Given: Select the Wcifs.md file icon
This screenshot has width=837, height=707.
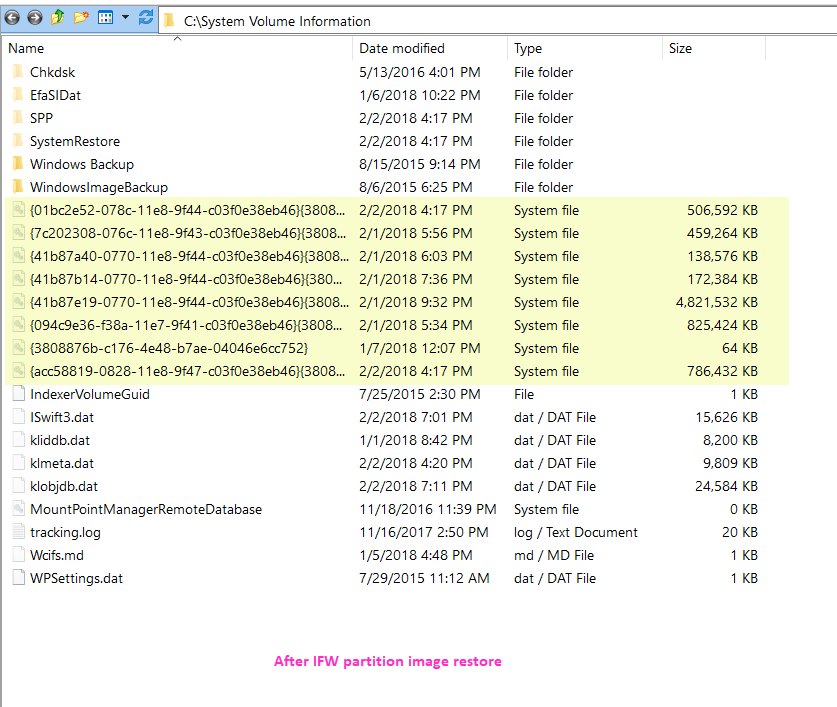Looking at the screenshot, I should (x=18, y=554).
